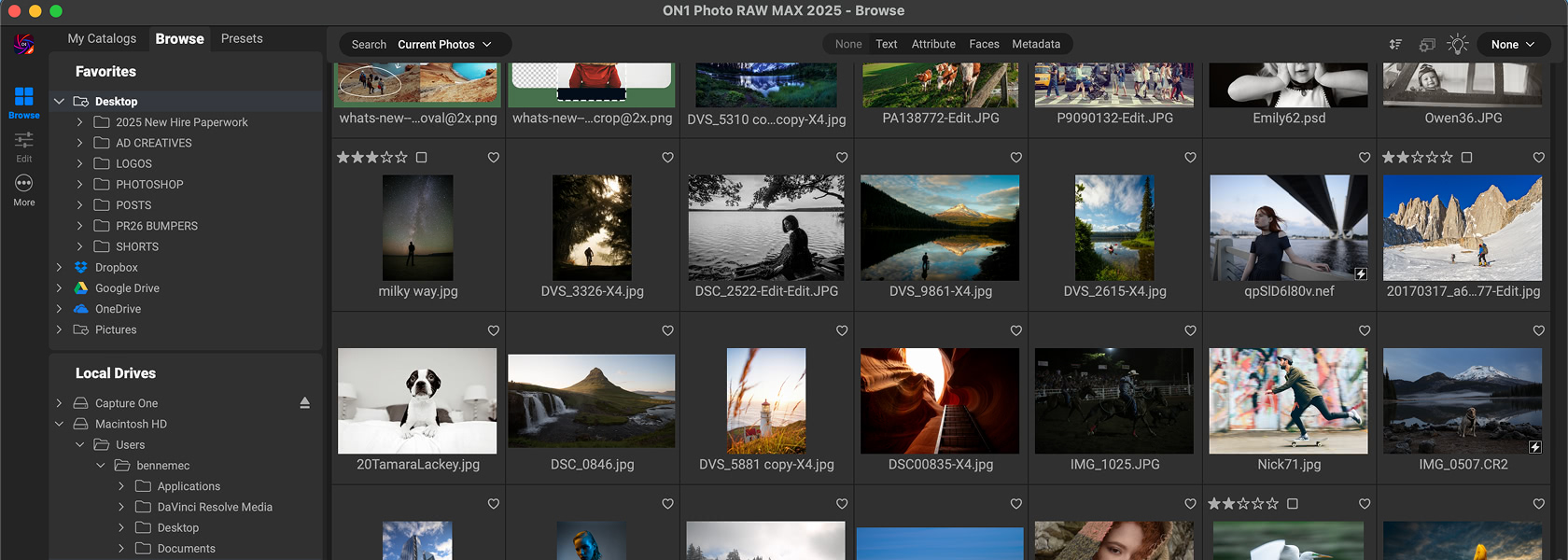
Task: Select the 20TamaraLackey.jpg dog thumbnail
Action: [417, 400]
